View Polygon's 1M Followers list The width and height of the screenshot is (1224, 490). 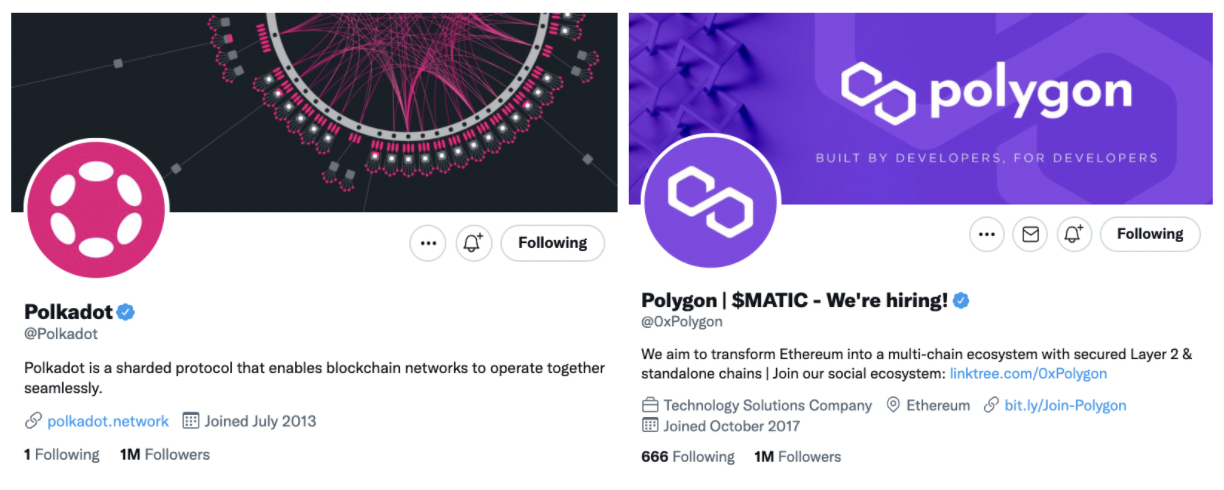[798, 456]
